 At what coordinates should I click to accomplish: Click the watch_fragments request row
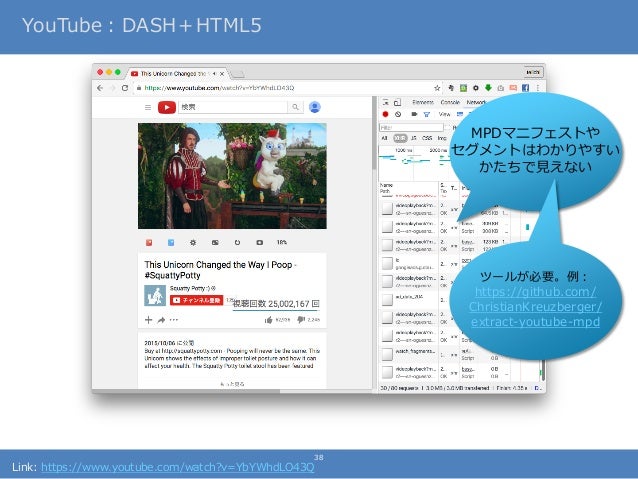pyautogui.click(x=460, y=354)
